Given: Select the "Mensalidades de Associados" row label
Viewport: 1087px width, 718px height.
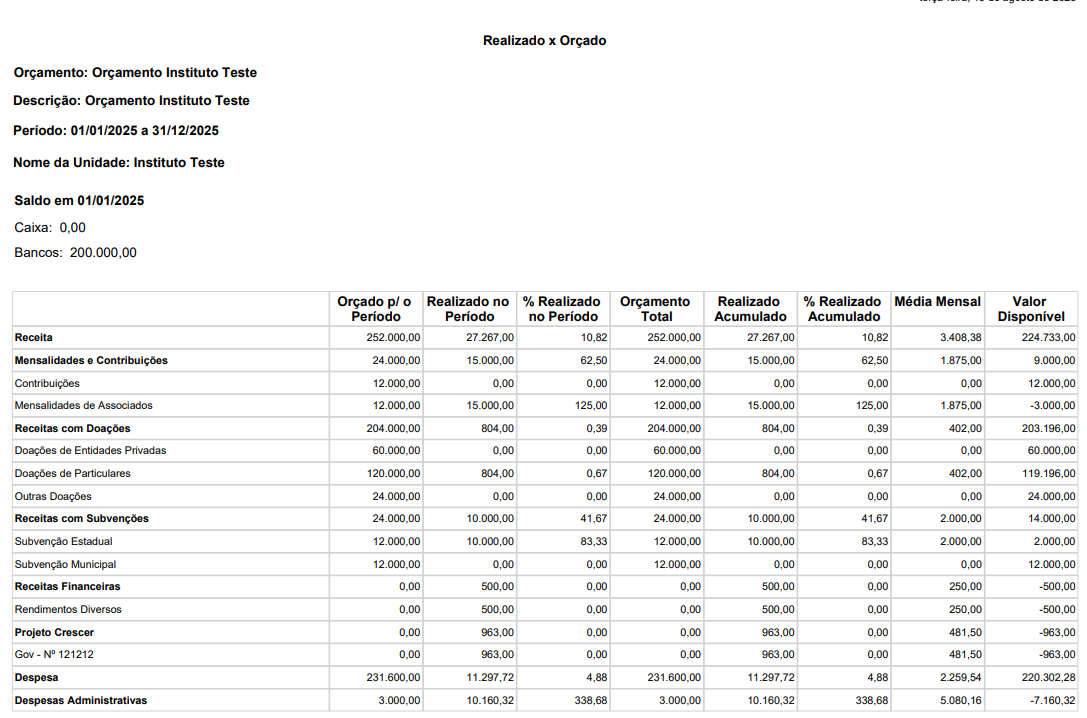Looking at the screenshot, I should (83, 405).
